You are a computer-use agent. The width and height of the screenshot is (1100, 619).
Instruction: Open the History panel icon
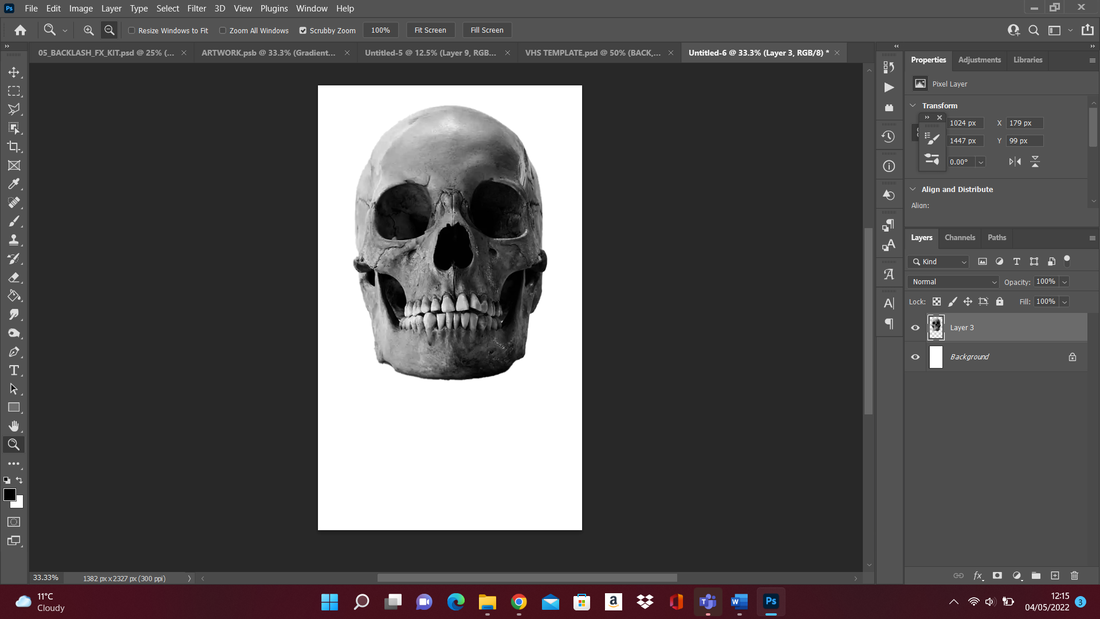(889, 137)
